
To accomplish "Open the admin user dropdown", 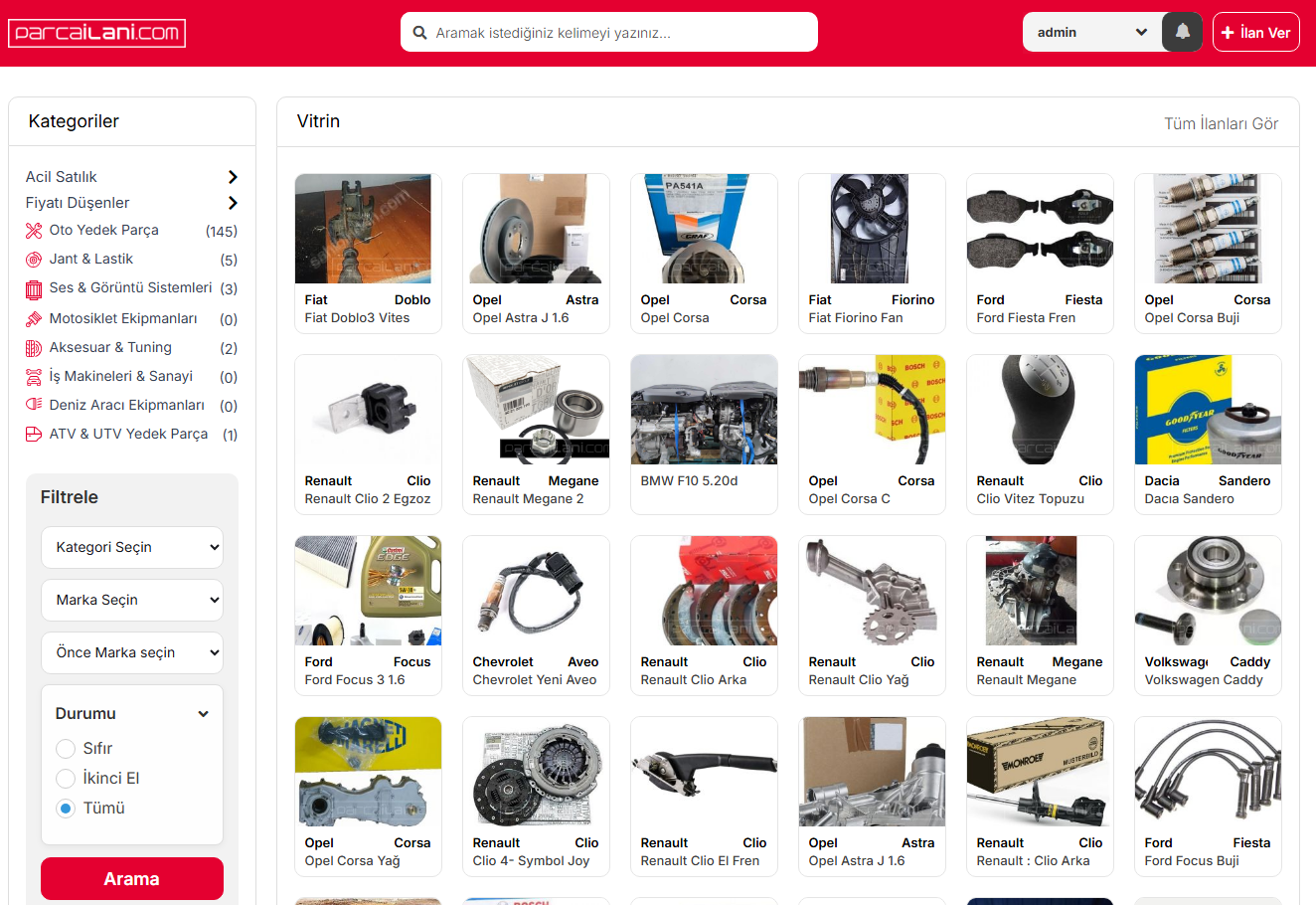I will tap(1092, 32).
